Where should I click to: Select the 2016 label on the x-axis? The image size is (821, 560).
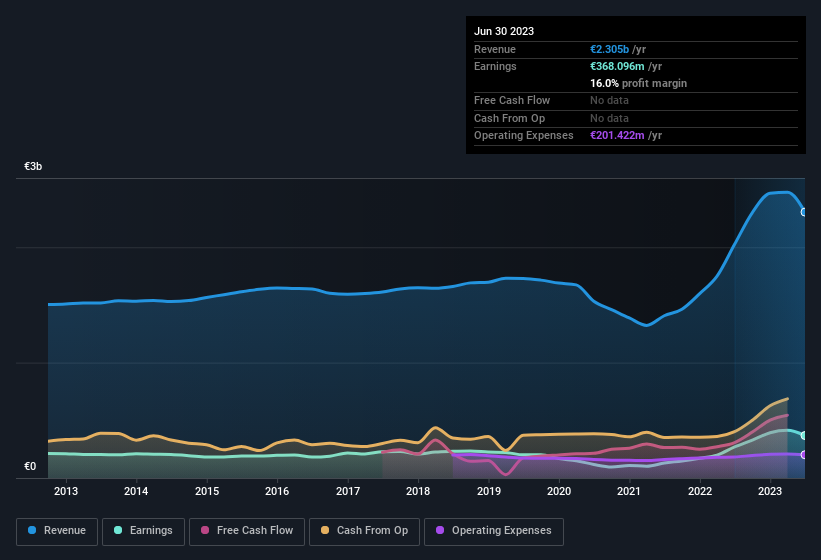click(277, 491)
